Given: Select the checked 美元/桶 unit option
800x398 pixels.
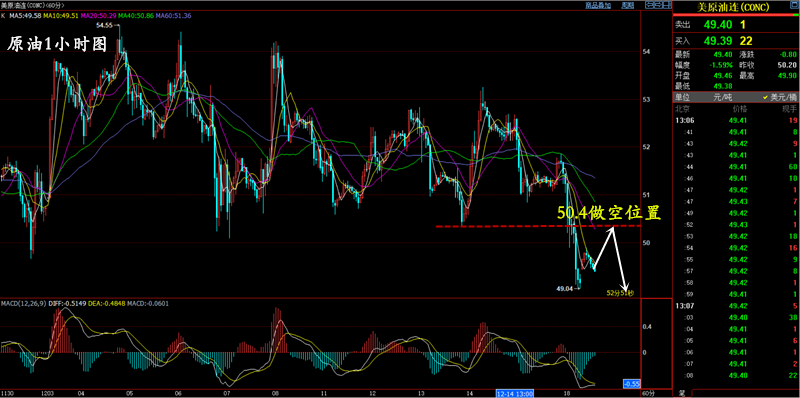Looking at the screenshot, I should click(779, 97).
